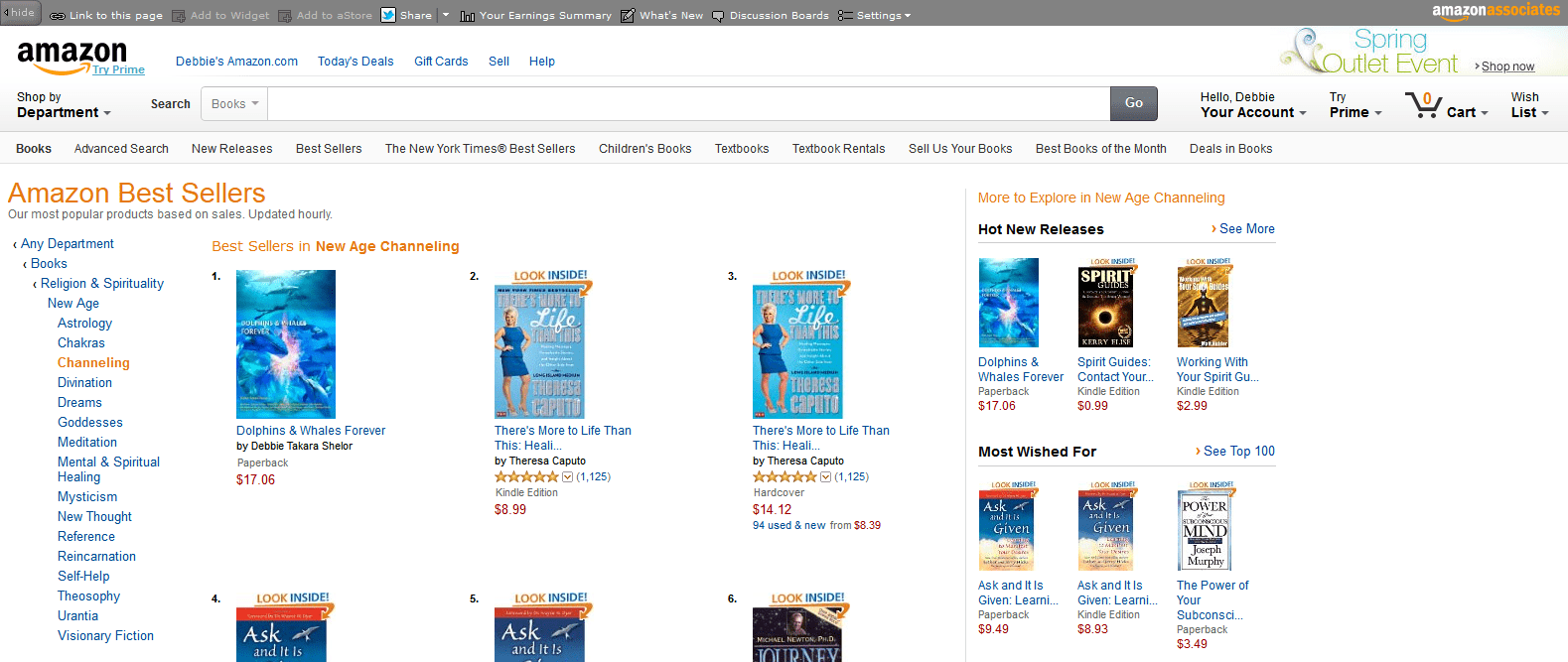Go to Any Department category
The height and width of the screenshot is (662, 1568).
coord(68,244)
